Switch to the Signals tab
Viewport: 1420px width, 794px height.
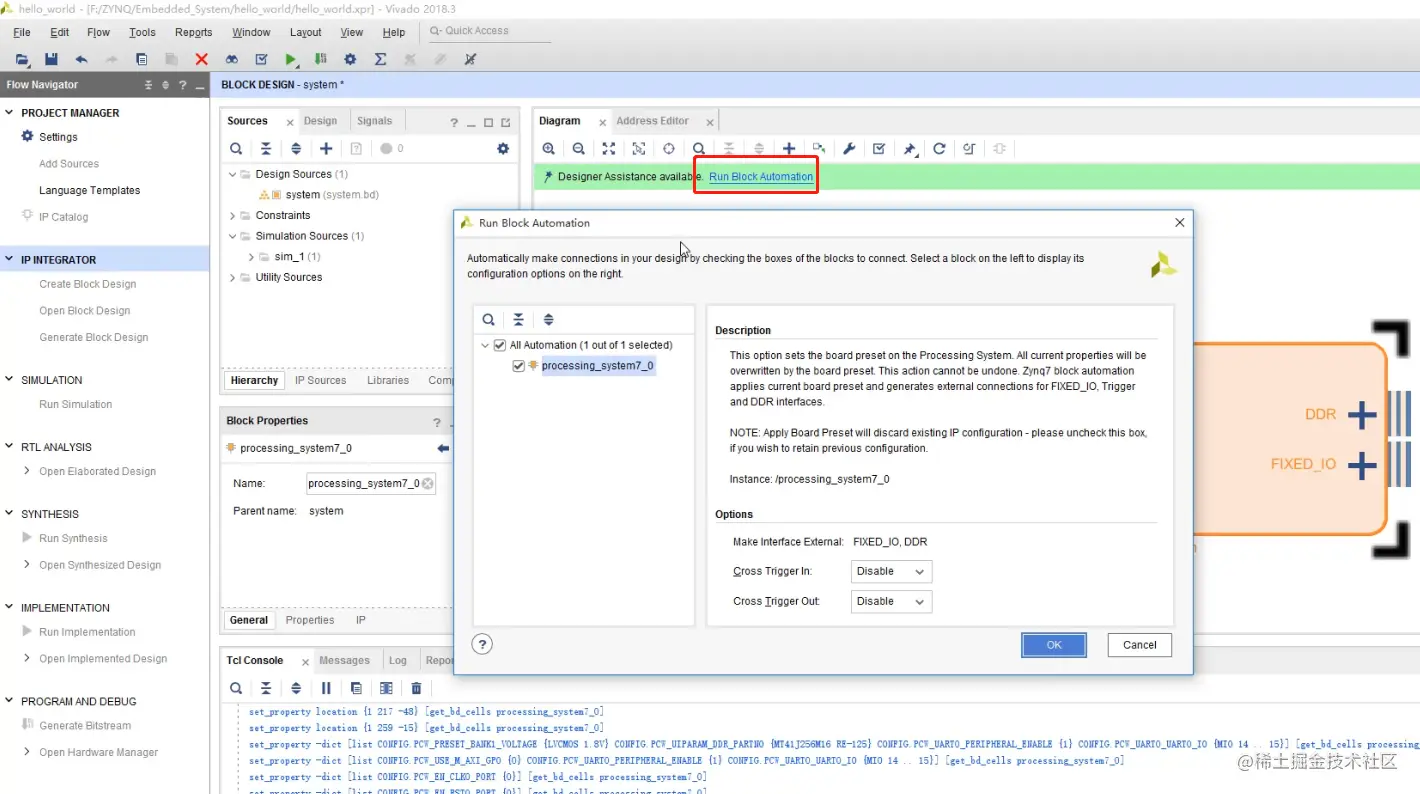[x=374, y=121]
